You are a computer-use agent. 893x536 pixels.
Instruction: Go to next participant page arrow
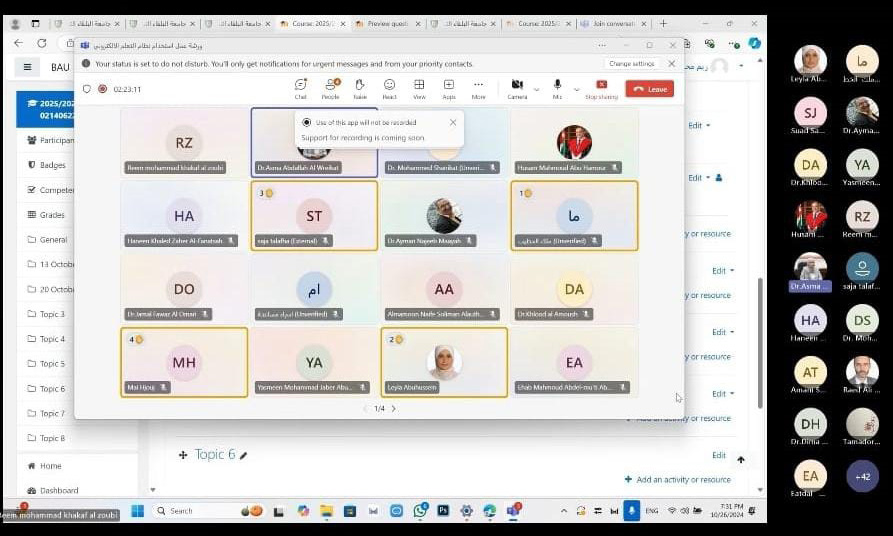coord(393,408)
